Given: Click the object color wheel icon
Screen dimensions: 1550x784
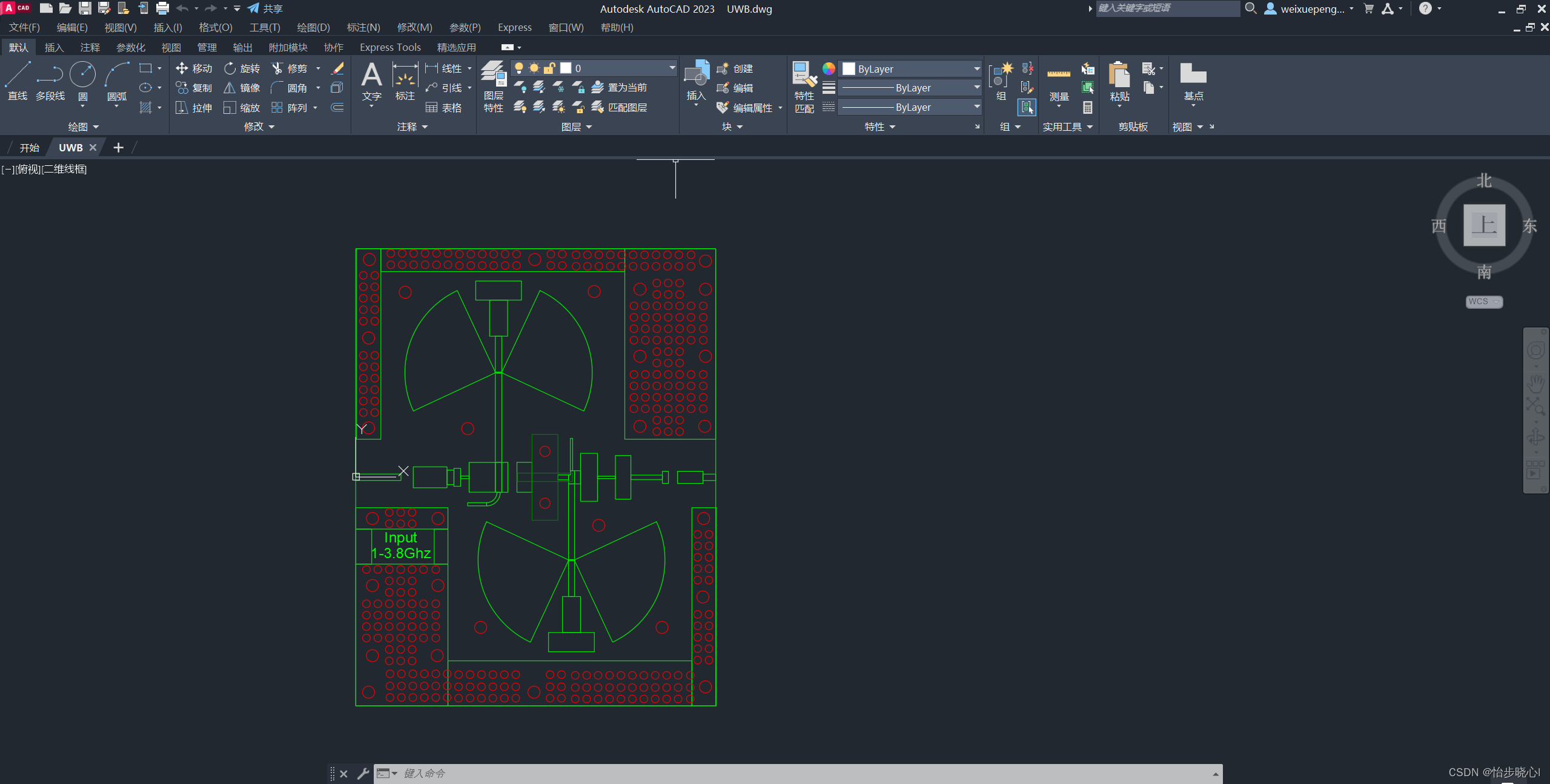Looking at the screenshot, I should (829, 68).
